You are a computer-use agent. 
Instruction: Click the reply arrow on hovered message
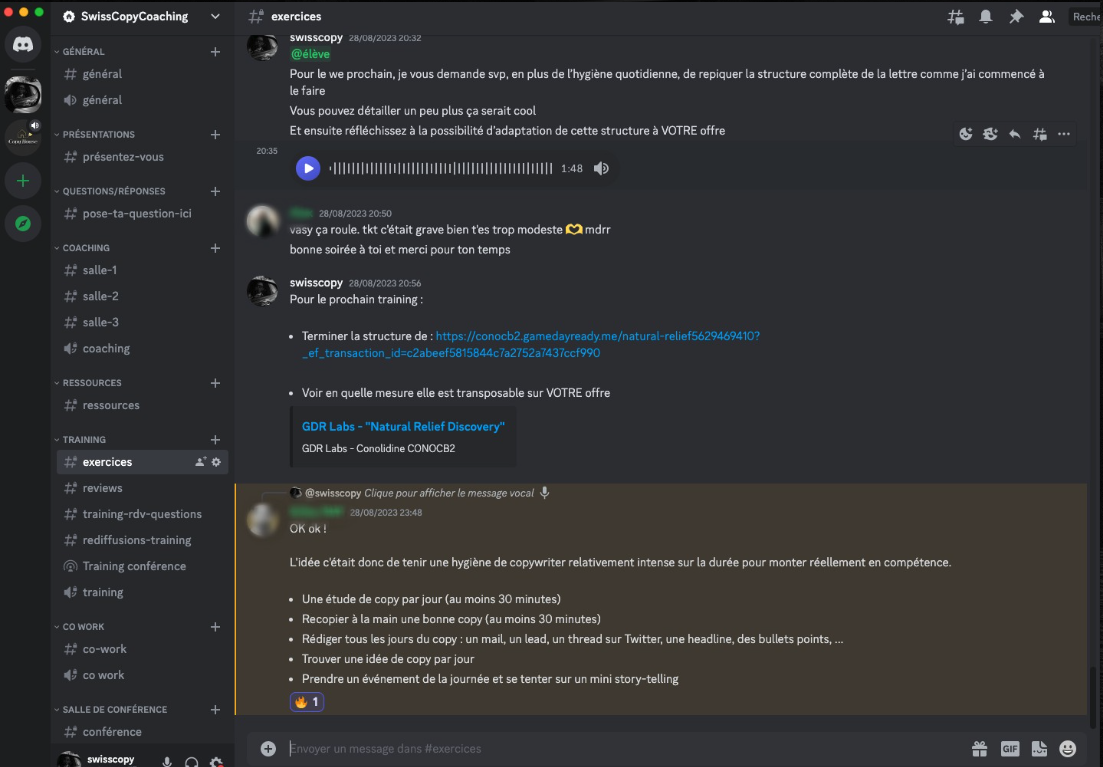tap(1015, 134)
